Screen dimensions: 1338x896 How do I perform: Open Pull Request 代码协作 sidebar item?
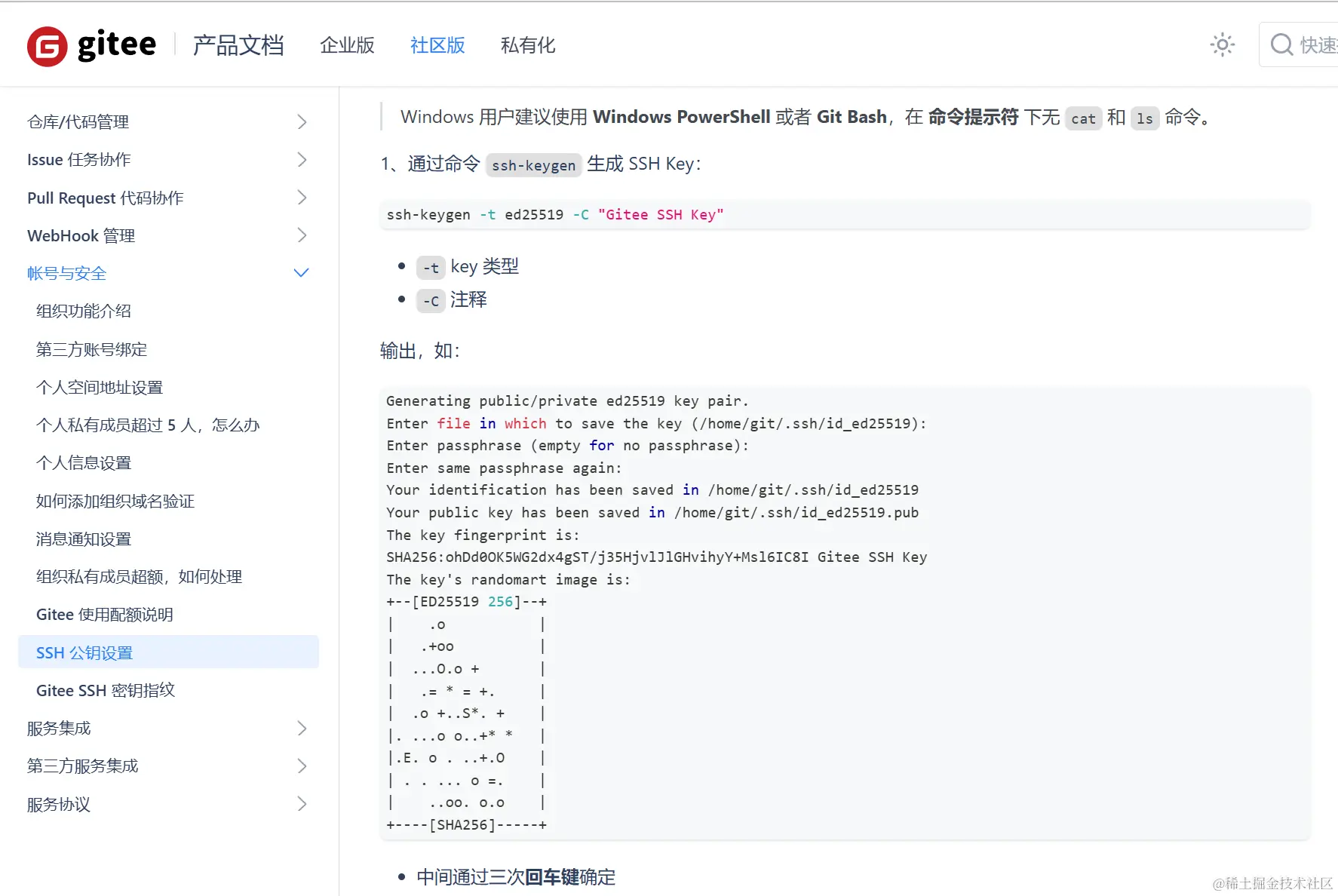pos(106,198)
